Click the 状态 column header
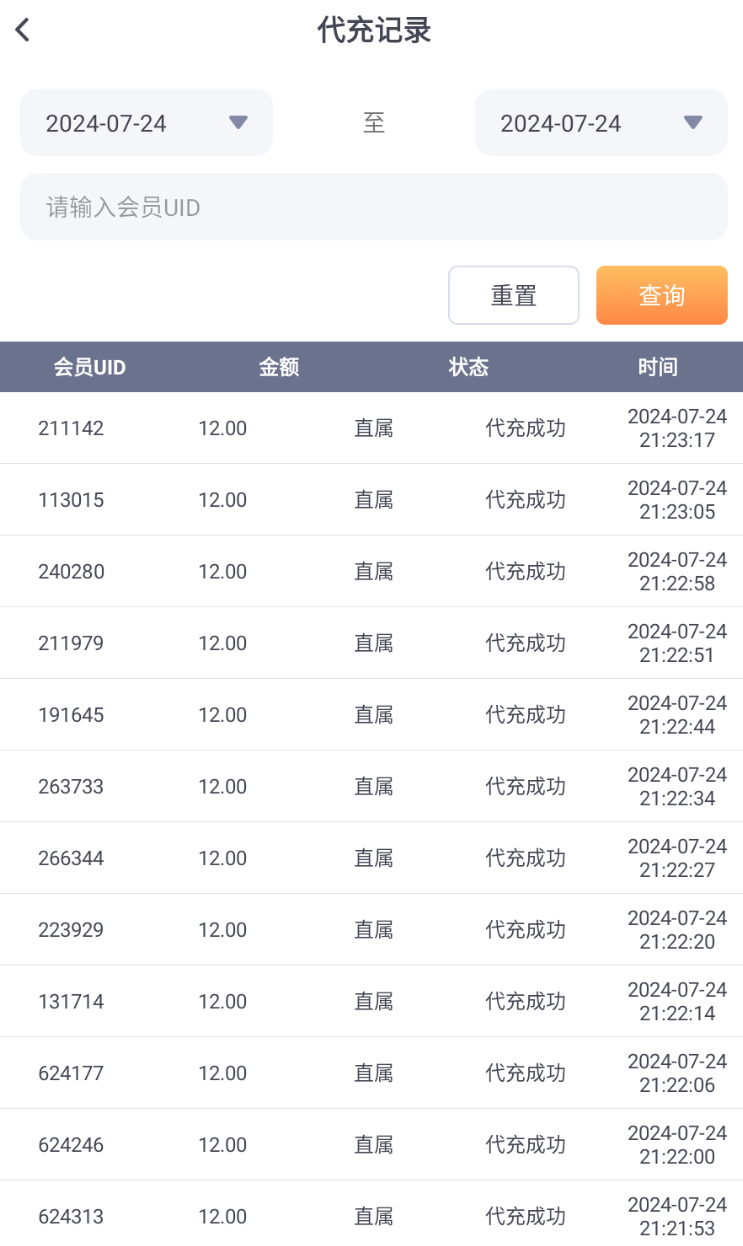 (468, 367)
